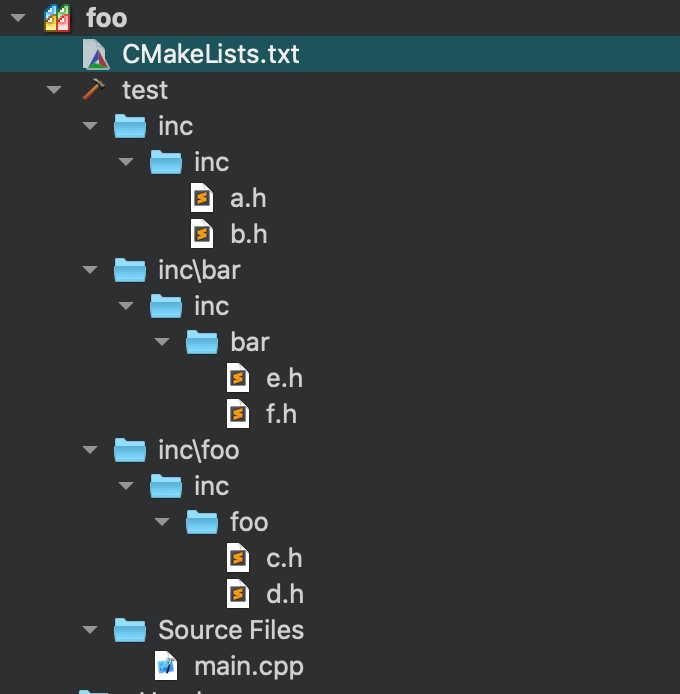
Task: Select the b.h header file
Action: (x=248, y=234)
